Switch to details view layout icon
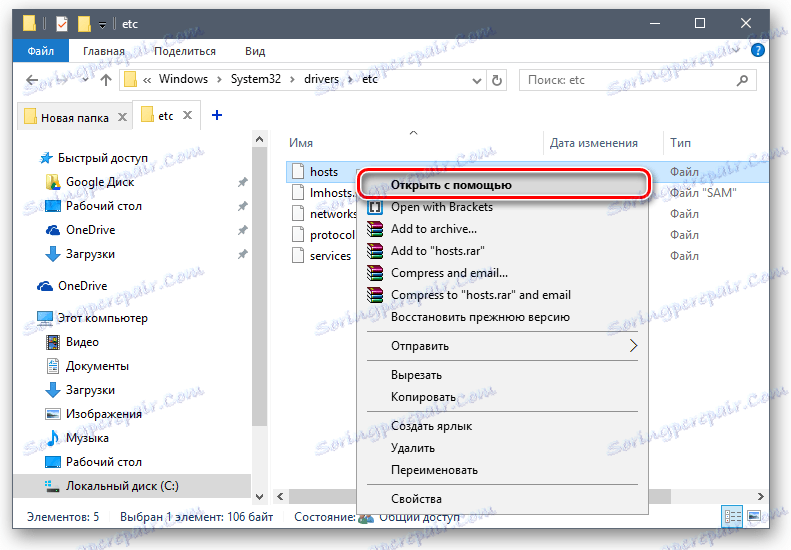 coord(732,517)
